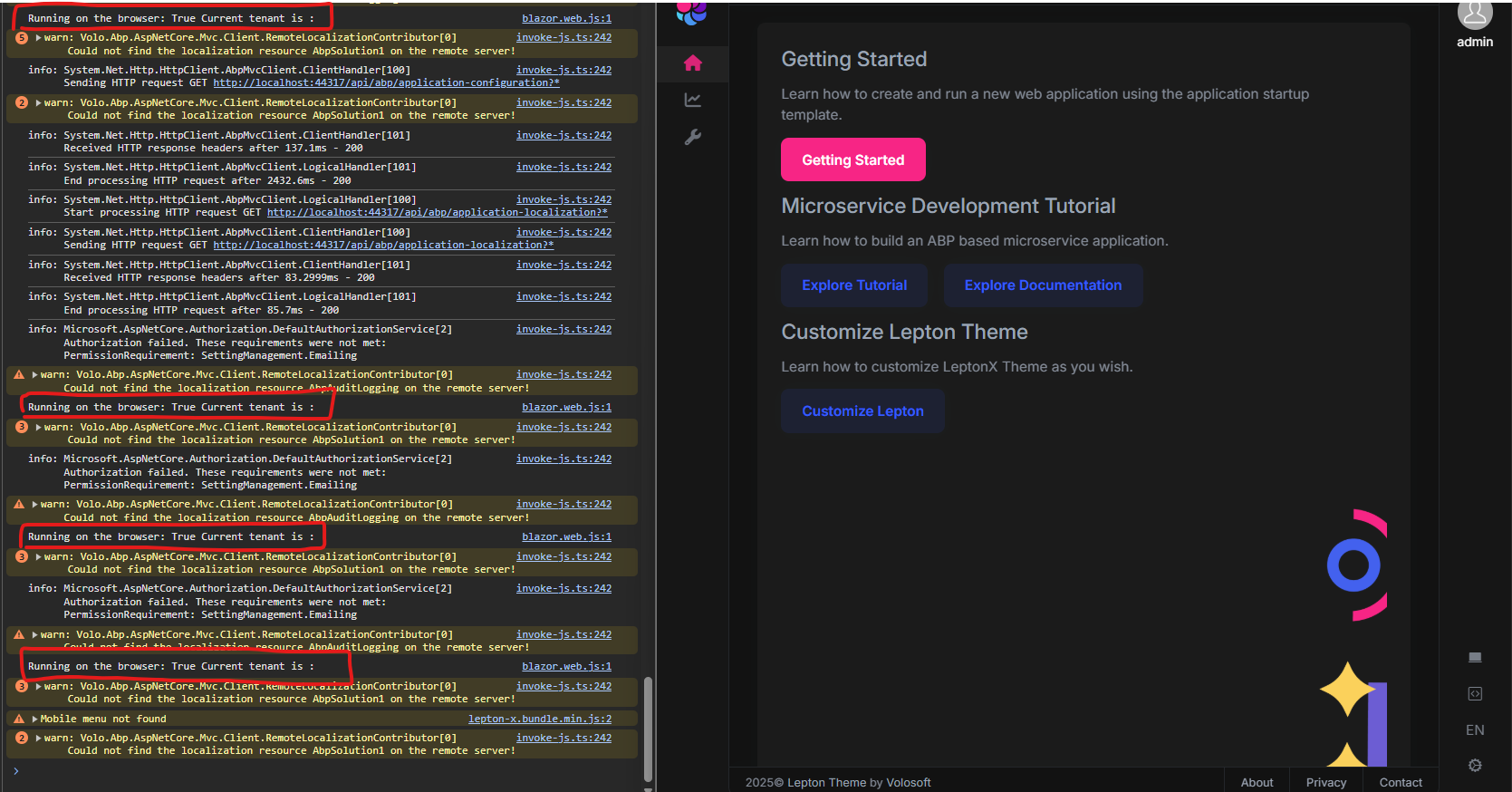Open the lepton-x.bundle.min.js:2 source link

tap(539, 720)
